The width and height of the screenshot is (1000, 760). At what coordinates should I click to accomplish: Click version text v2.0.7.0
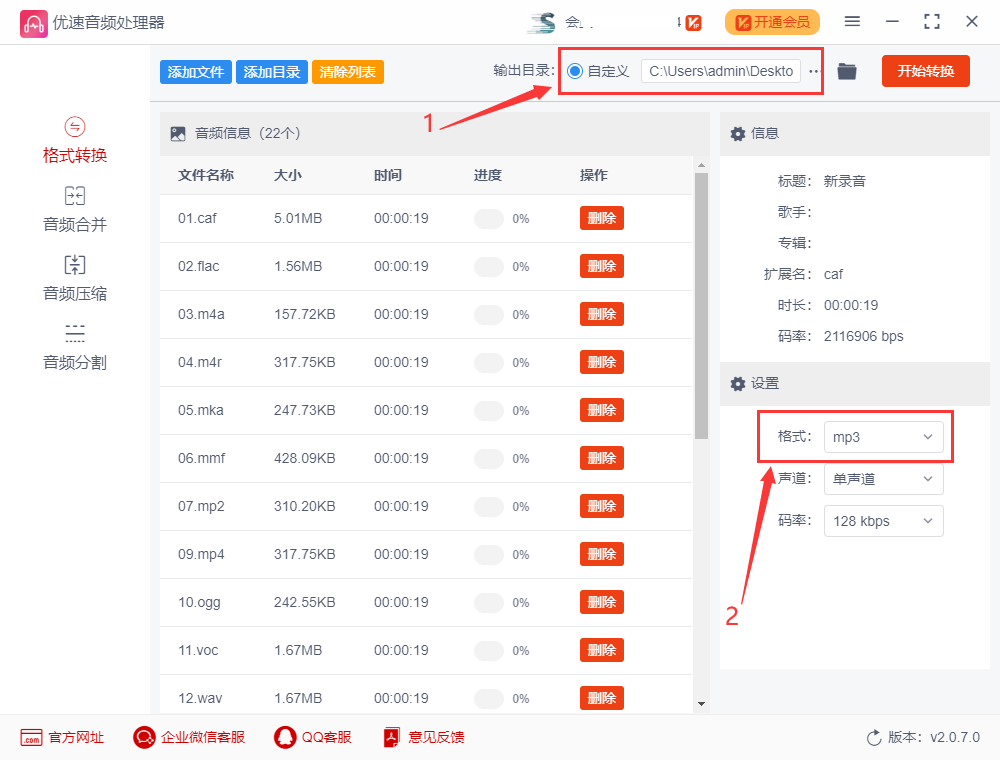pyautogui.click(x=955, y=738)
